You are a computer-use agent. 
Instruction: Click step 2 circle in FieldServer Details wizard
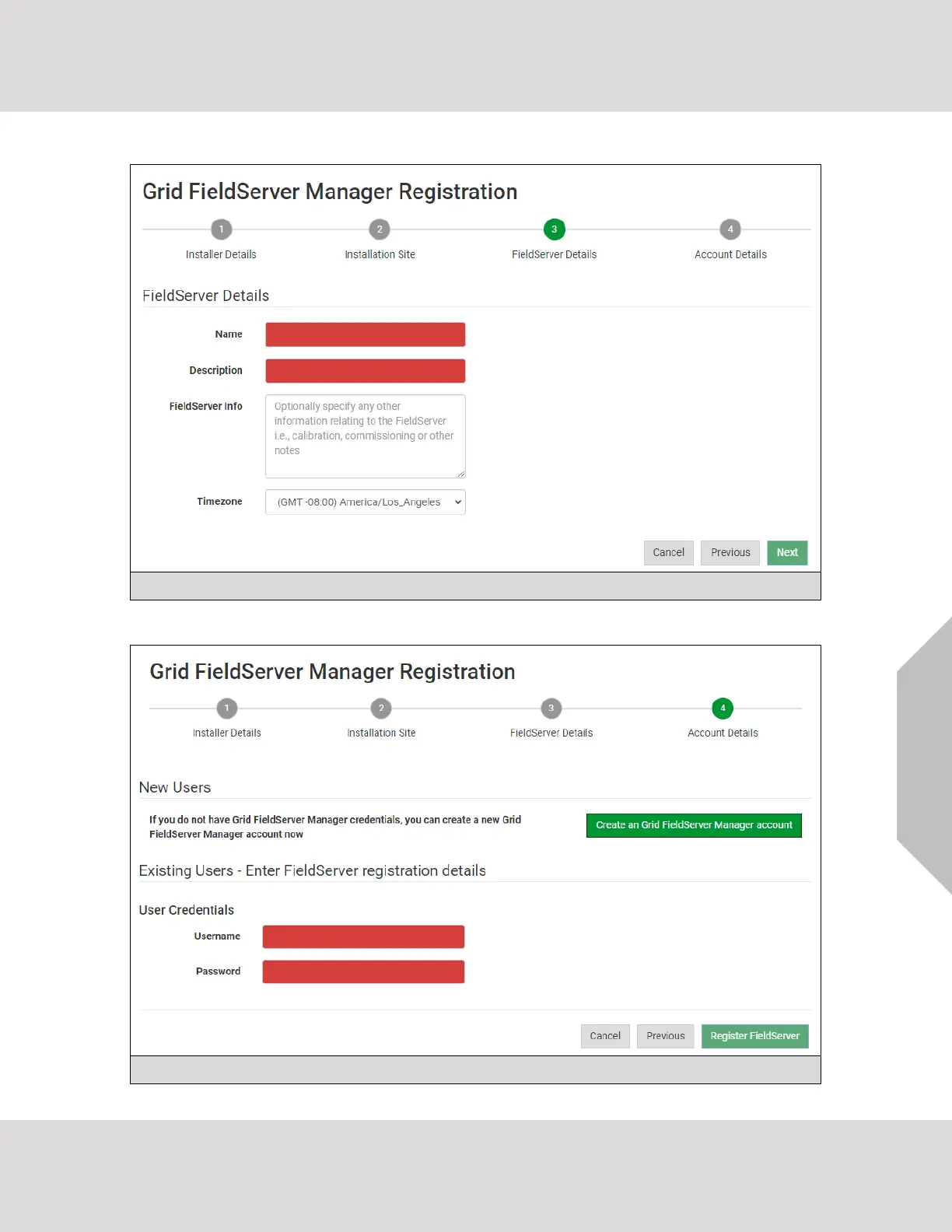[380, 229]
